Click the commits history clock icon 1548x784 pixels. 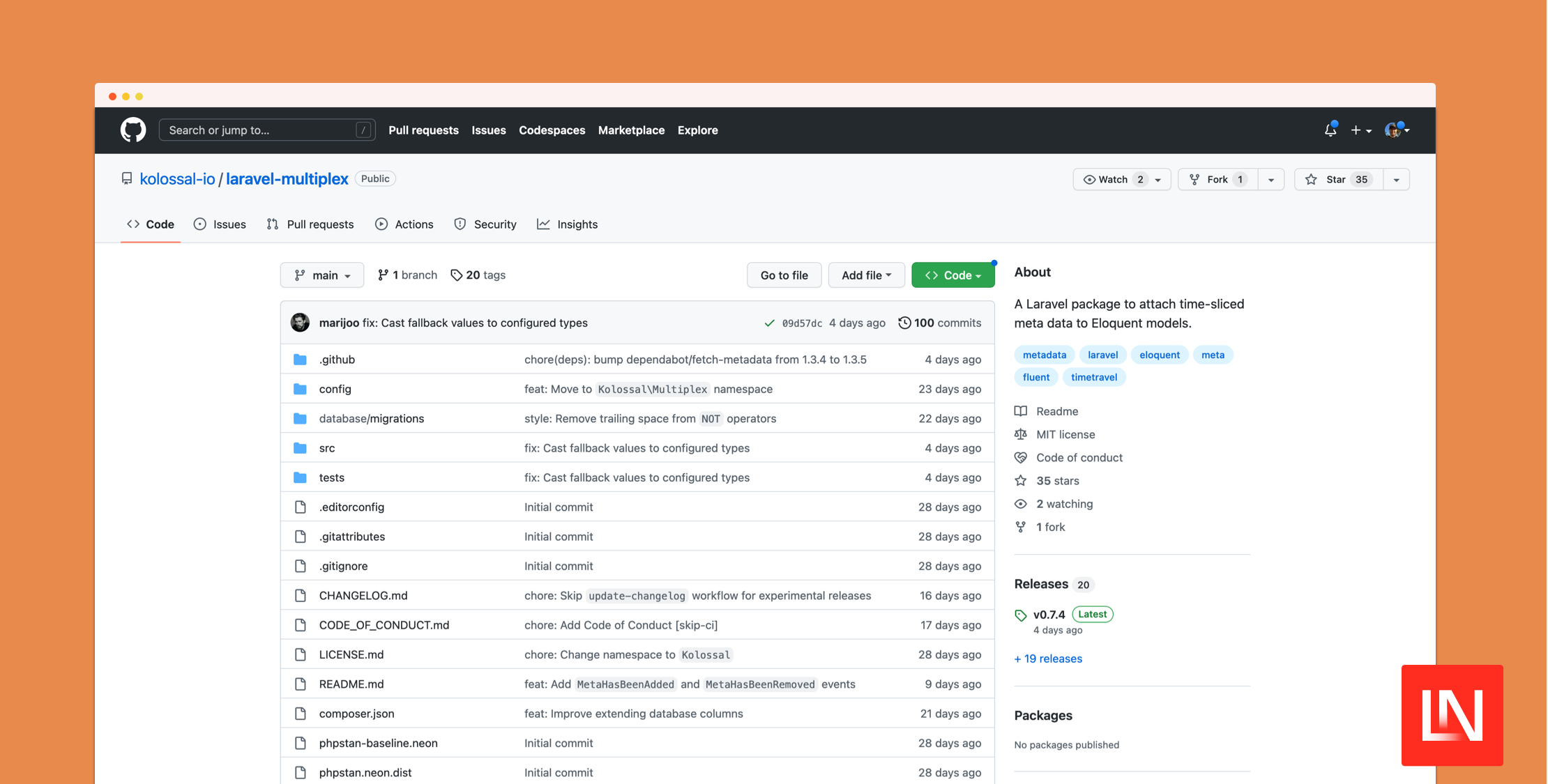click(904, 323)
